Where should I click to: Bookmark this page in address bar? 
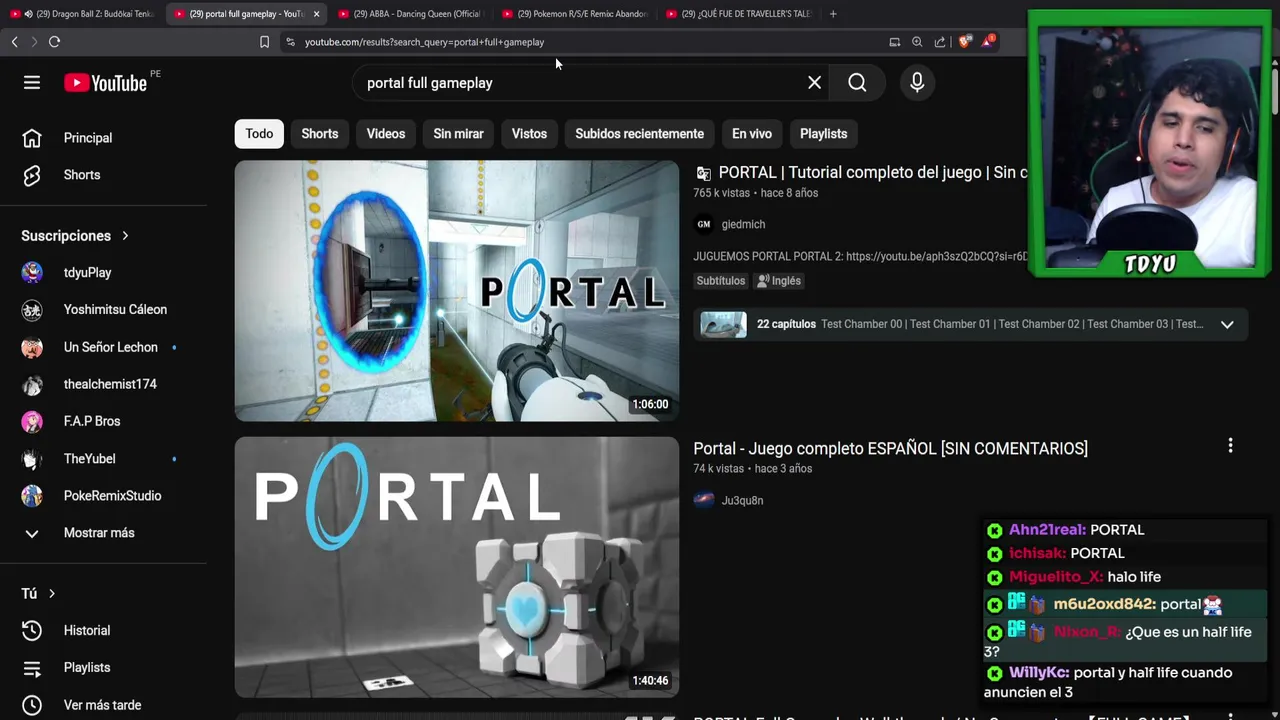[x=264, y=42]
